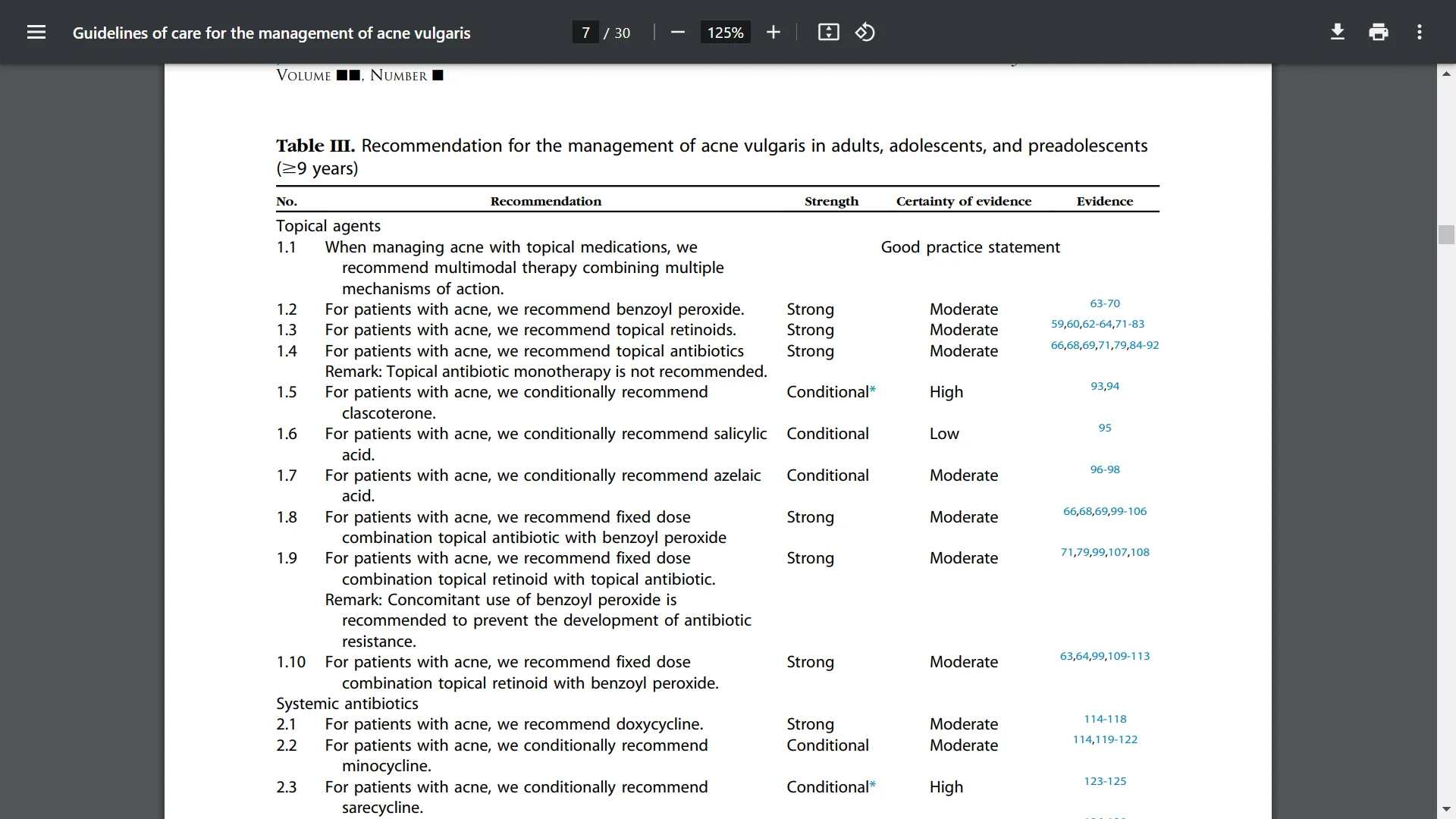Open reference link 95 for salicylic acid
The height and width of the screenshot is (819, 1456).
[1105, 428]
